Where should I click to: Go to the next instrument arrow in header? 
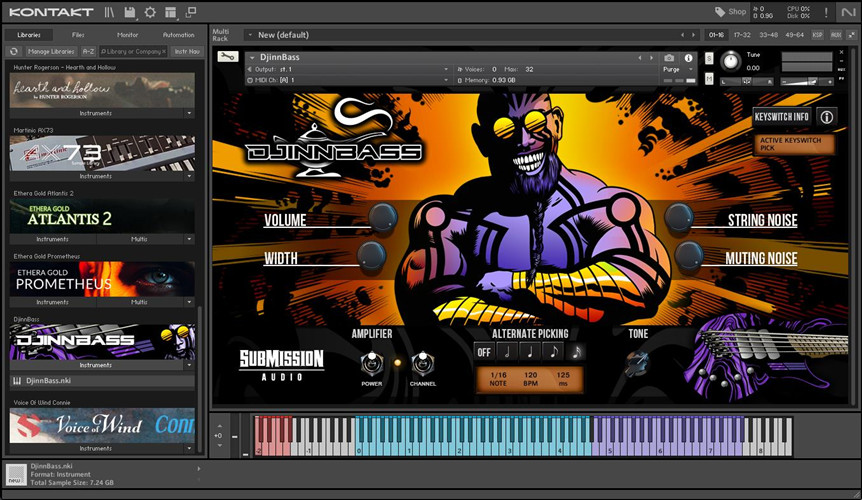click(x=652, y=58)
